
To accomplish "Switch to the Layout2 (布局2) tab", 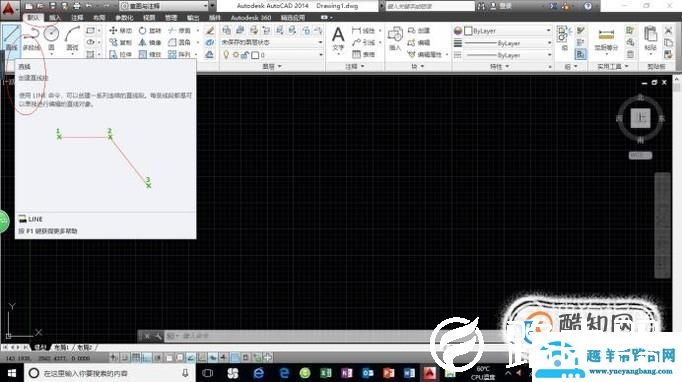I will coord(84,347).
